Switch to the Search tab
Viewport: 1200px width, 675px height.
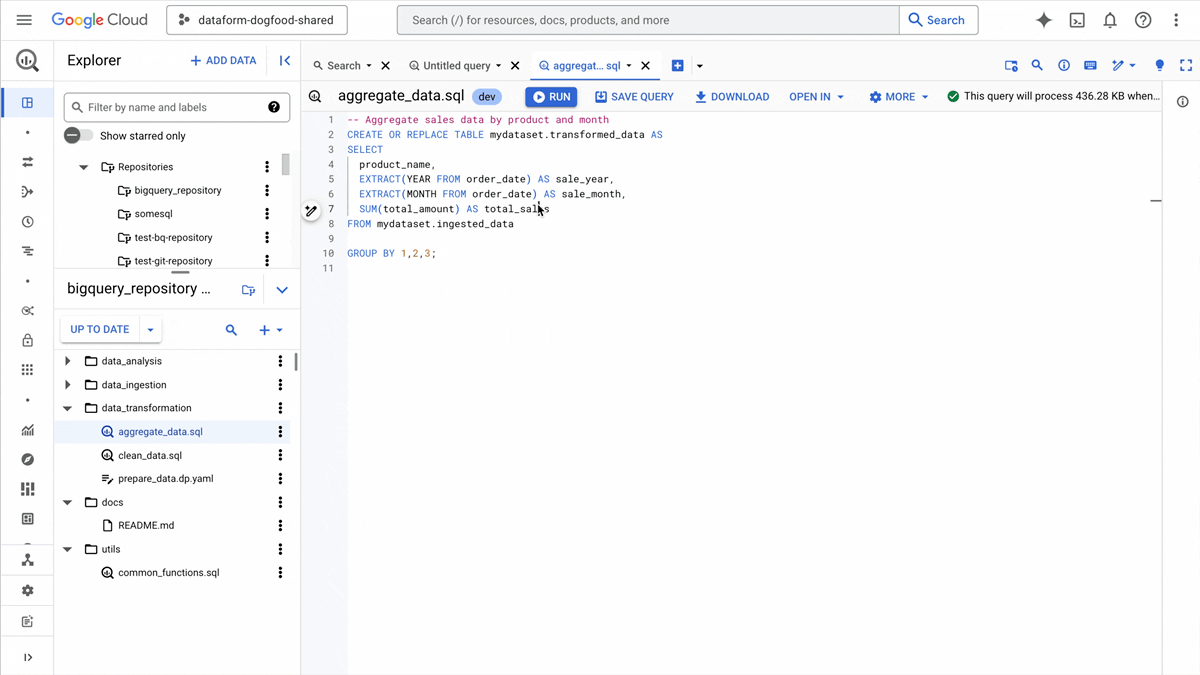(x=343, y=66)
